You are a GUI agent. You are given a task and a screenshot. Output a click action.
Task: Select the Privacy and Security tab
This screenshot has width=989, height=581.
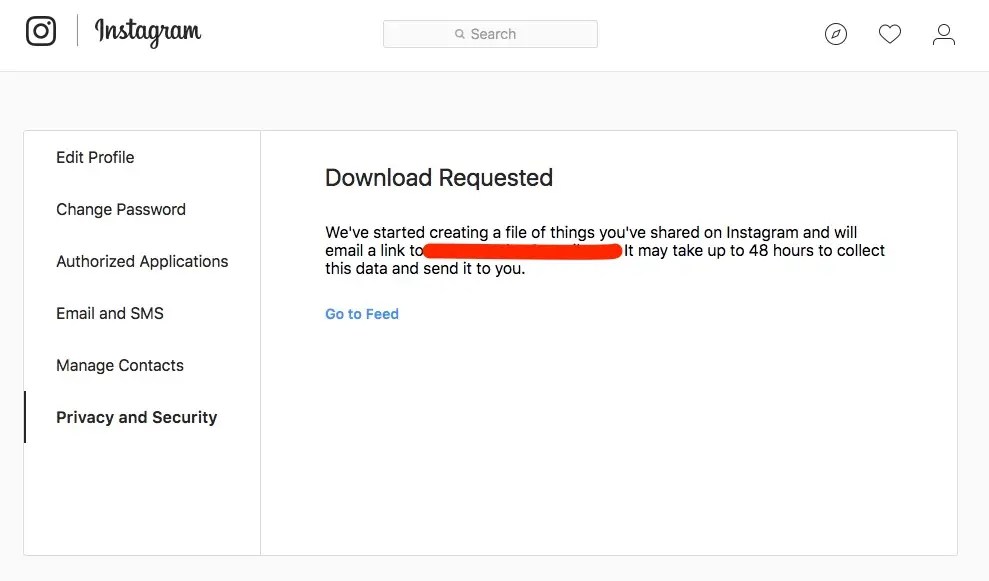tap(137, 417)
